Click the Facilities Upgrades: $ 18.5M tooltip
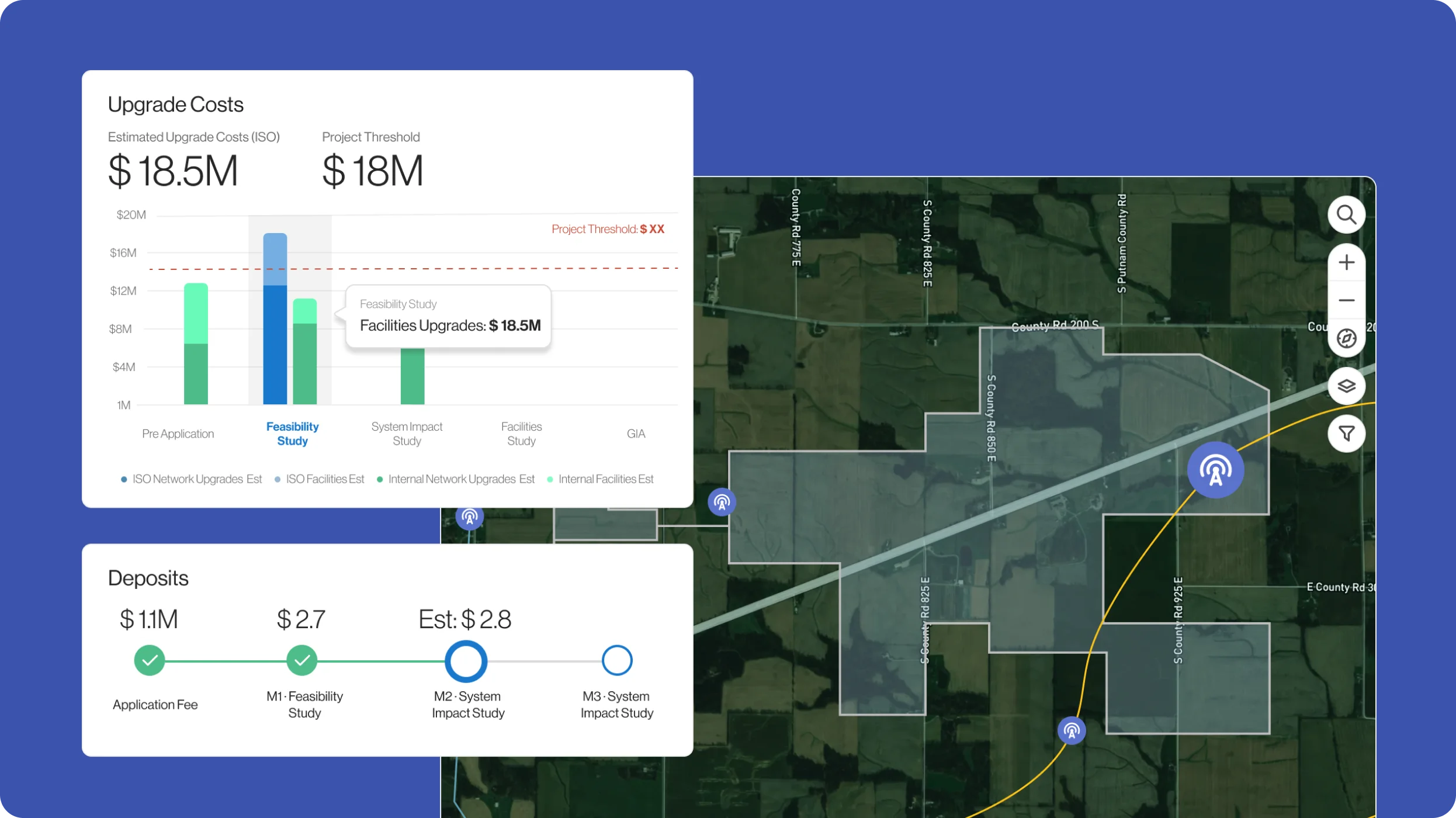Image resolution: width=1456 pixels, height=818 pixels. (x=448, y=317)
